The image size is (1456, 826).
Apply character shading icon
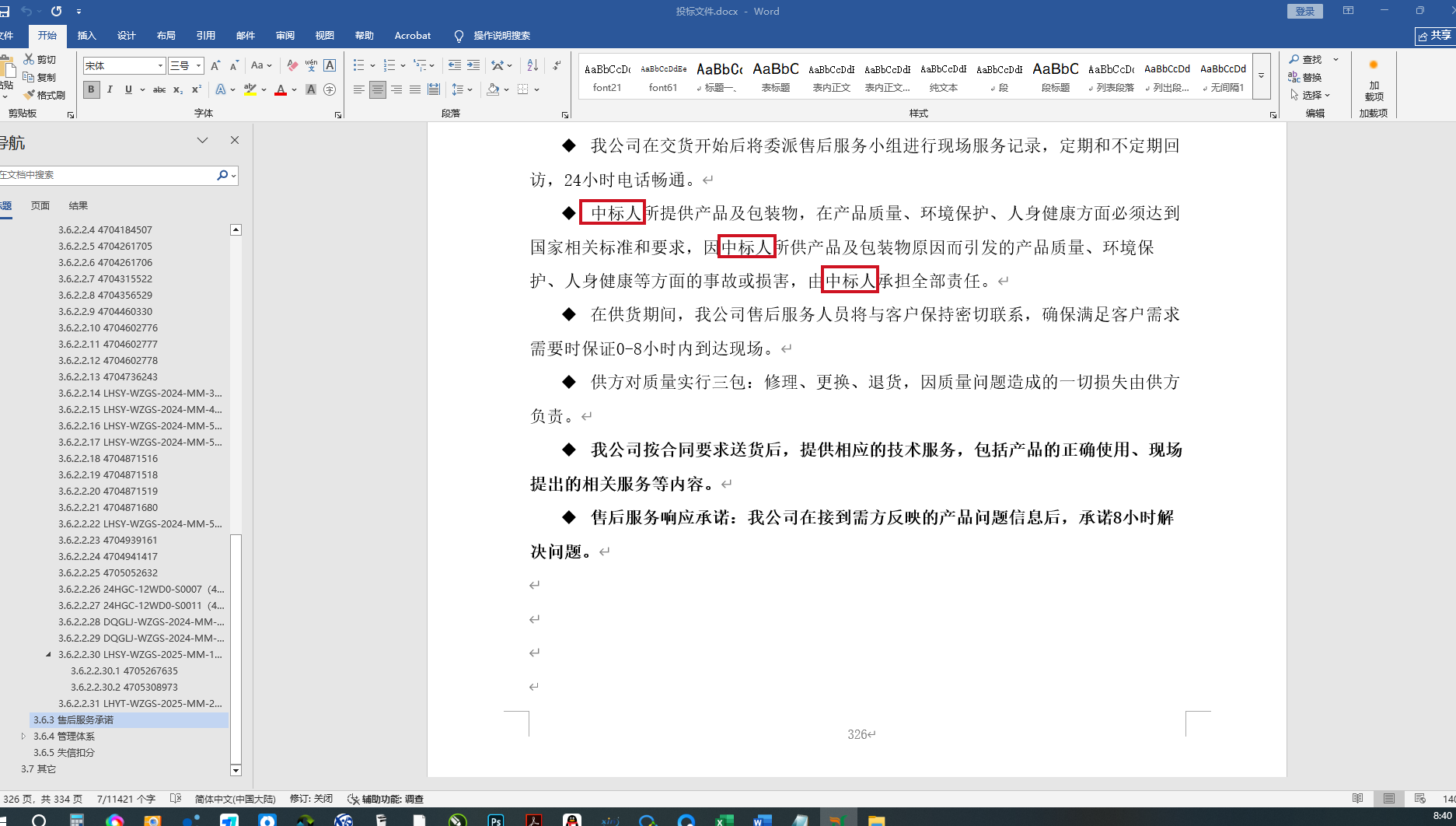tap(311, 89)
